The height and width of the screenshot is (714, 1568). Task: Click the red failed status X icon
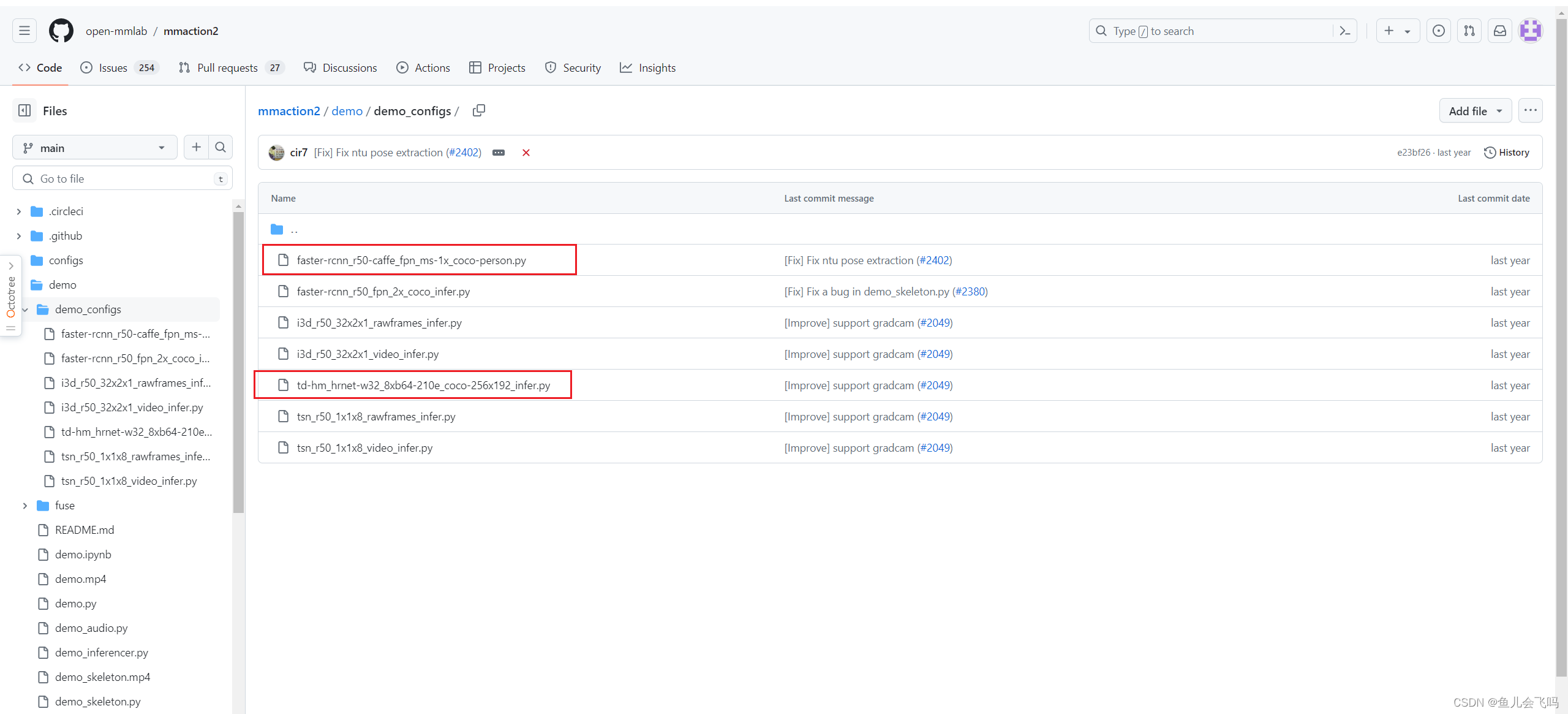[526, 153]
